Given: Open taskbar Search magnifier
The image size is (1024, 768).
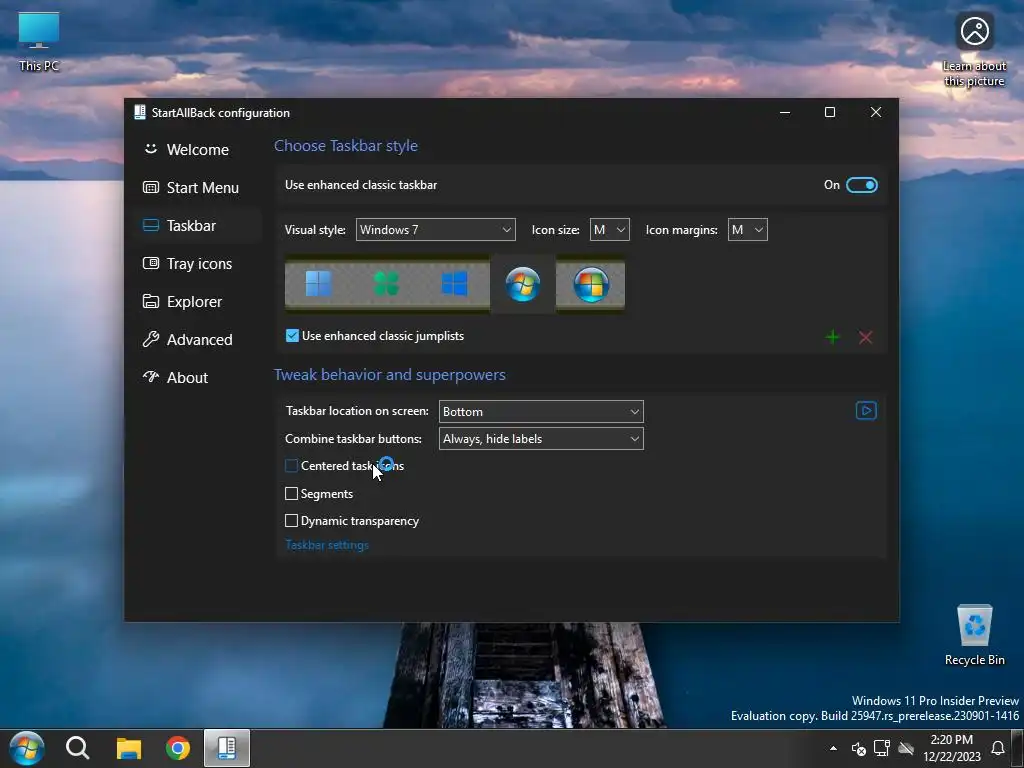Looking at the screenshot, I should 78,748.
